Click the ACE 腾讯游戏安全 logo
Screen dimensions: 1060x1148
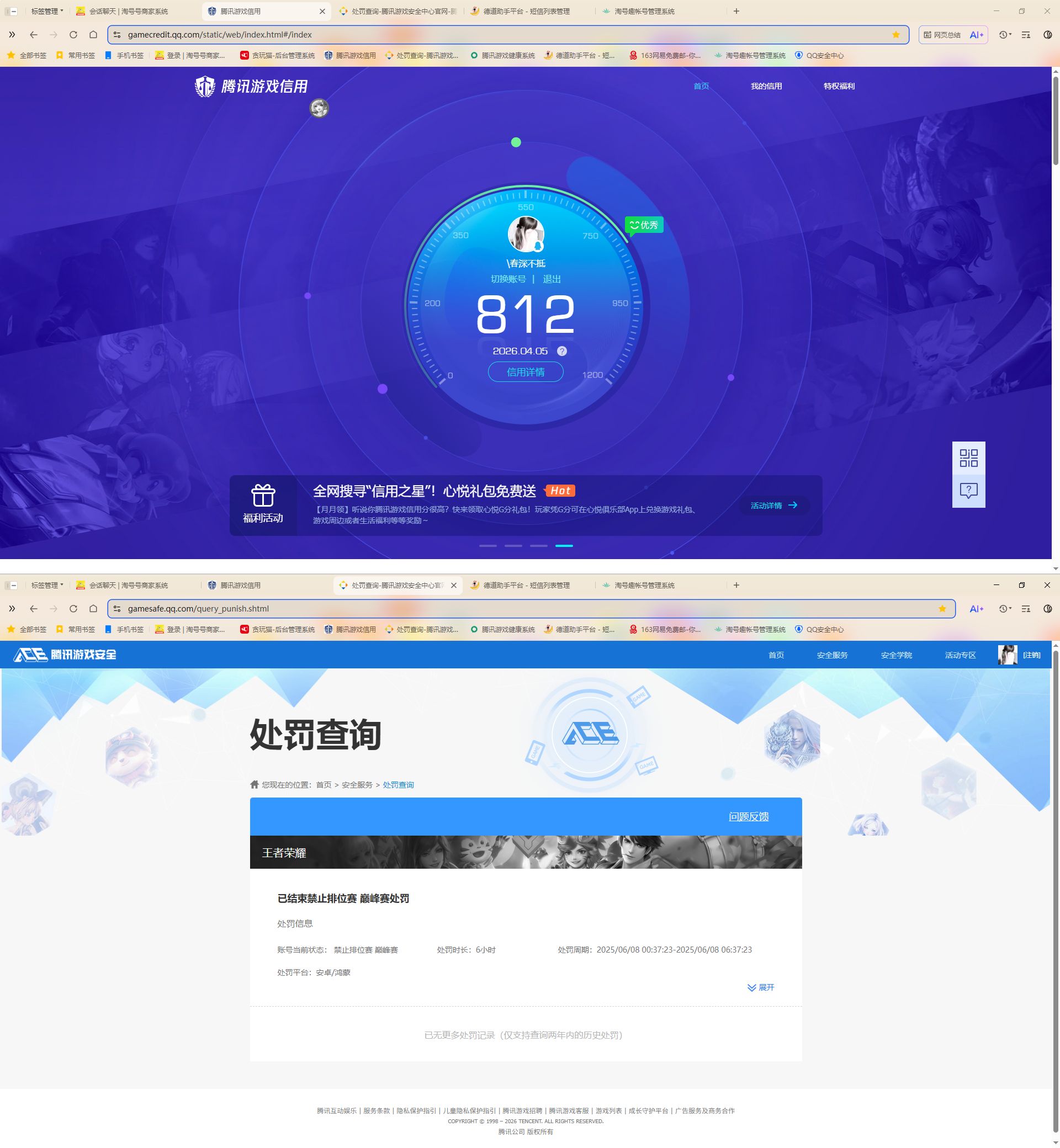pos(63,654)
